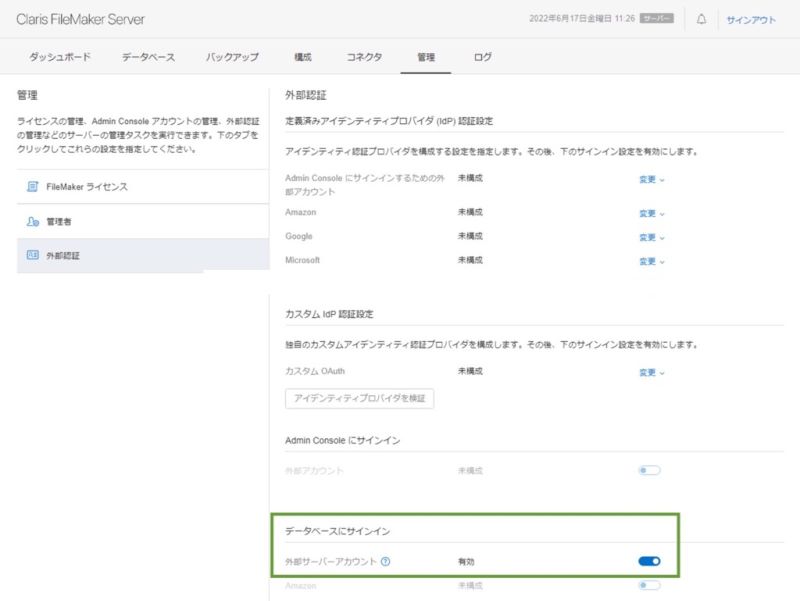Expand 変更 dropdown for カスタム OAuth
This screenshot has height=601, width=800.
(x=652, y=373)
